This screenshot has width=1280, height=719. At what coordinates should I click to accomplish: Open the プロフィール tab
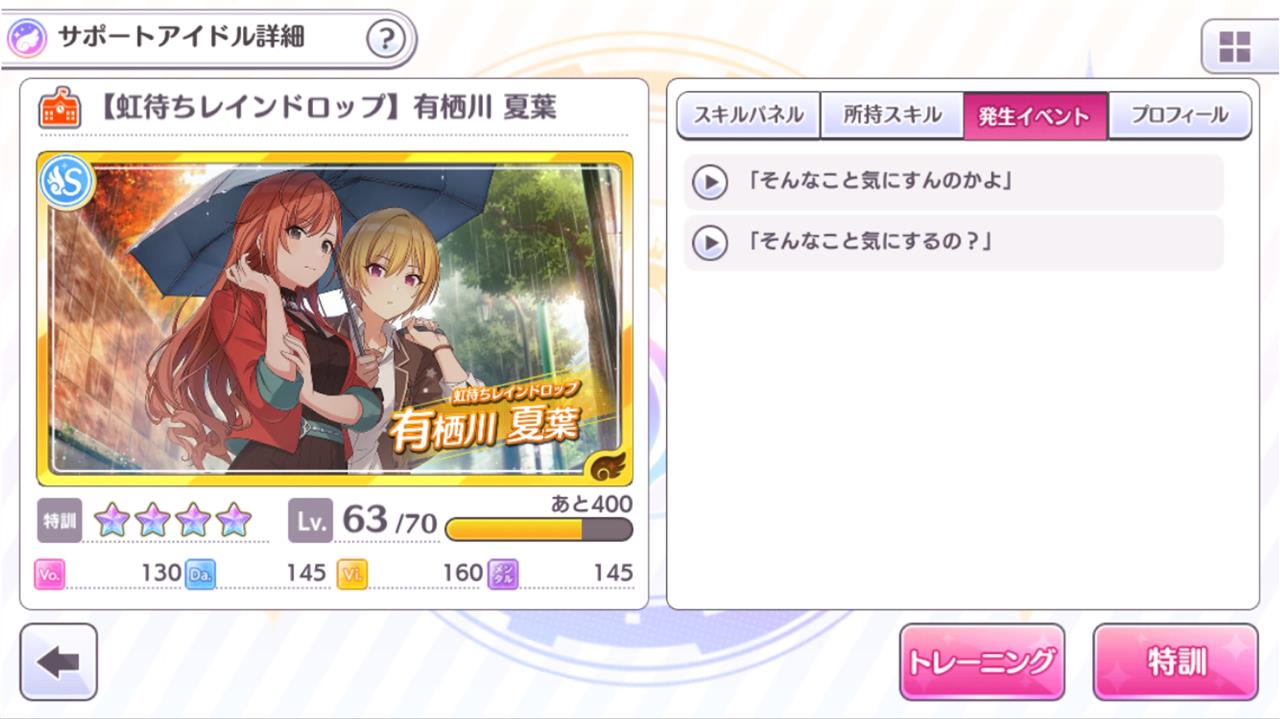pos(1180,115)
